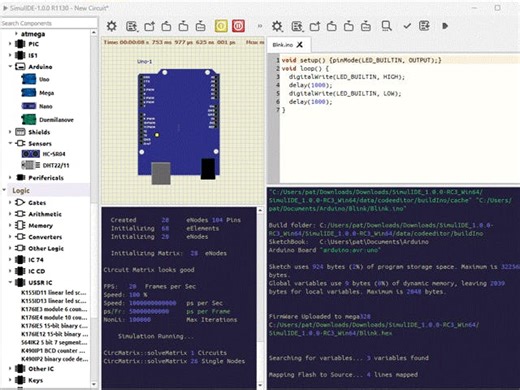Screen dimensions: 520x390
Task: Click component list scrollbar down arrow
Action: point(94,384)
